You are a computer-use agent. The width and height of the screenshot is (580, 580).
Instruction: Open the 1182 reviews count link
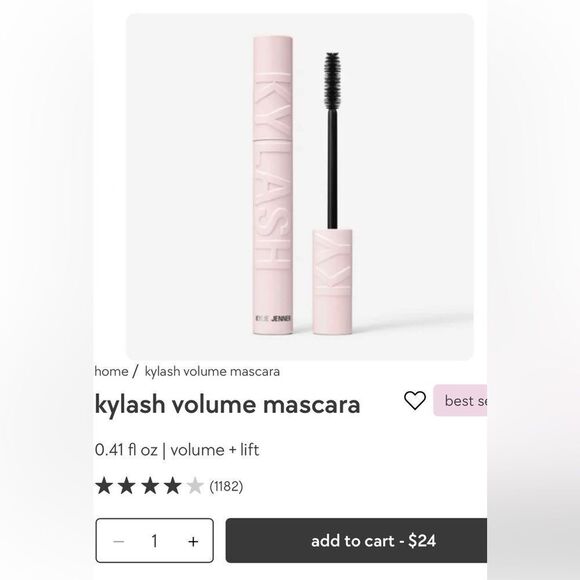(x=226, y=486)
